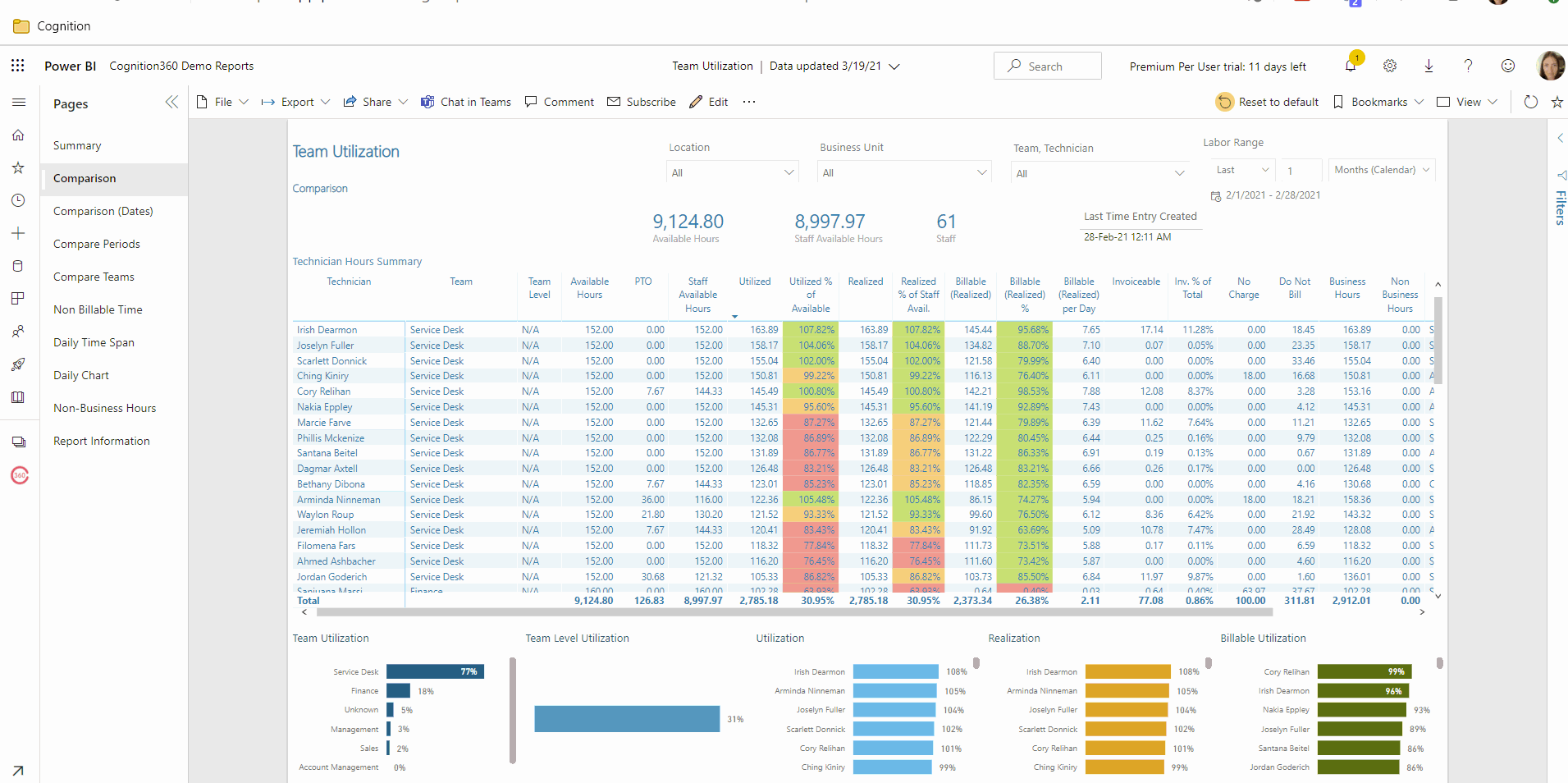1568x783 pixels.
Task: Open the Location dropdown
Action: pos(732,172)
